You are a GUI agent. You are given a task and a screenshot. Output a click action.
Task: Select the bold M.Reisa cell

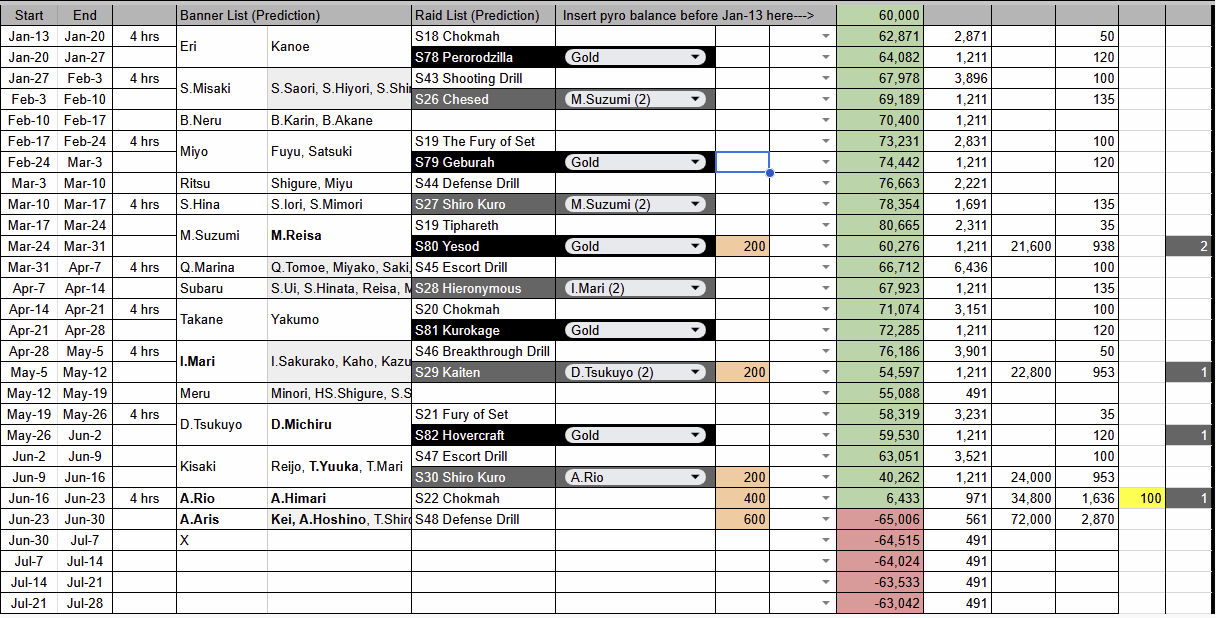(x=339, y=235)
